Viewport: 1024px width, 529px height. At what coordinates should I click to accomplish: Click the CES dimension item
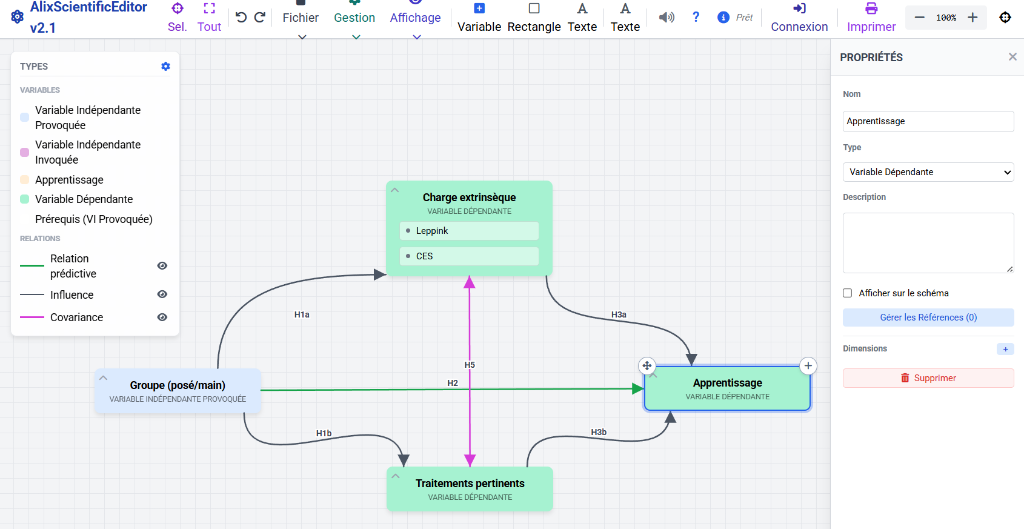pyautogui.click(x=469, y=256)
